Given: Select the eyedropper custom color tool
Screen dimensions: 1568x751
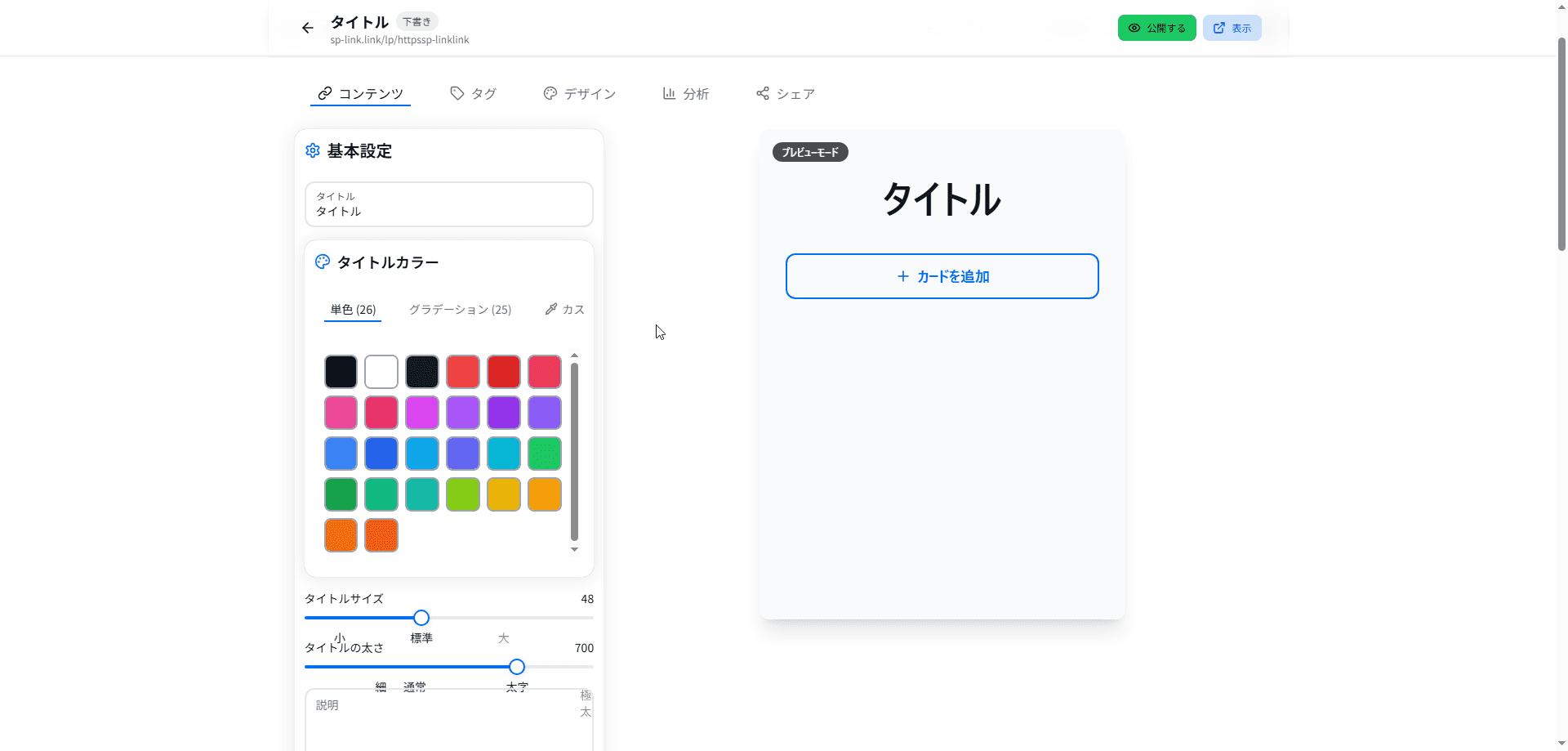Looking at the screenshot, I should pos(551,309).
